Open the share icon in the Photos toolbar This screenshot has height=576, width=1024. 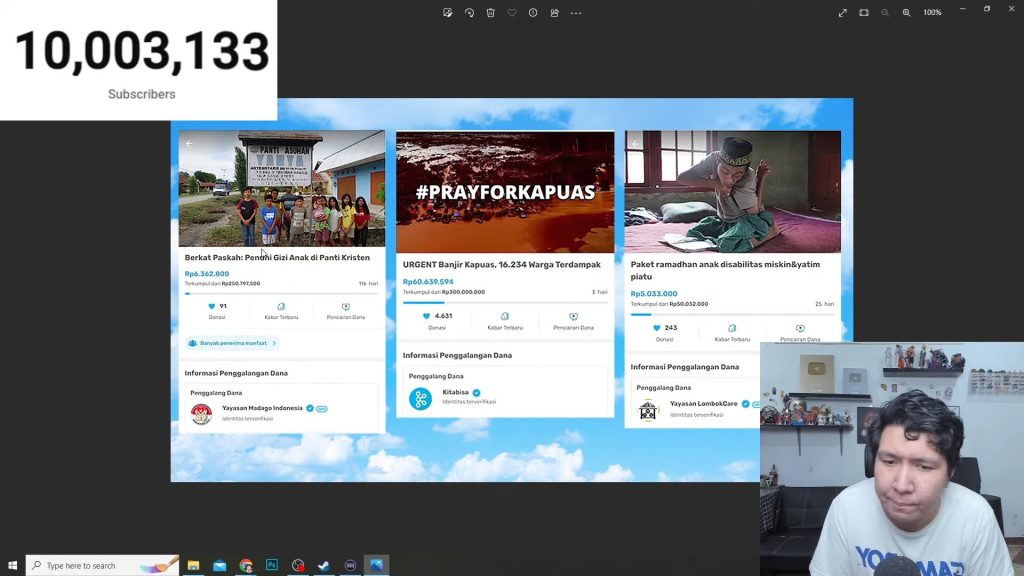[x=554, y=13]
